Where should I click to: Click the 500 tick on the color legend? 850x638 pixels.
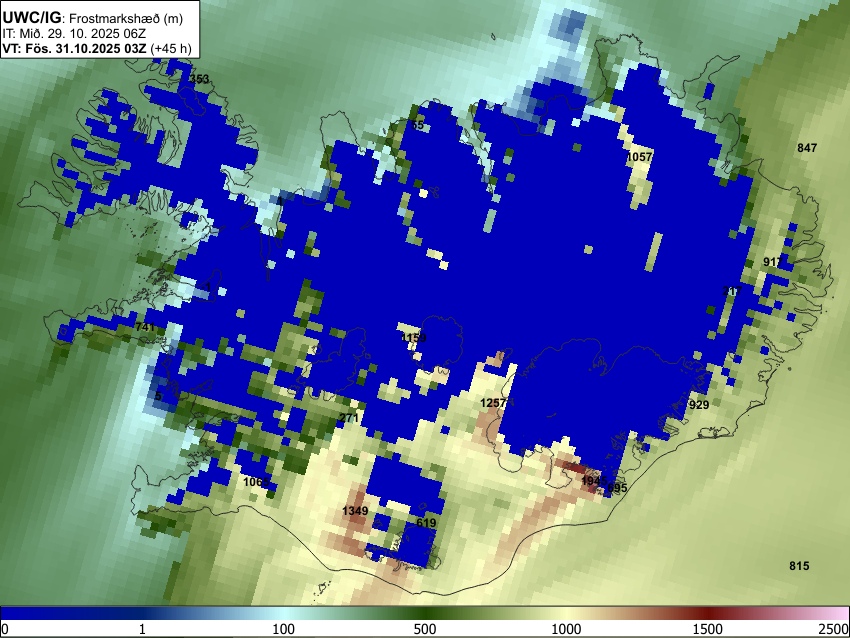click(424, 629)
